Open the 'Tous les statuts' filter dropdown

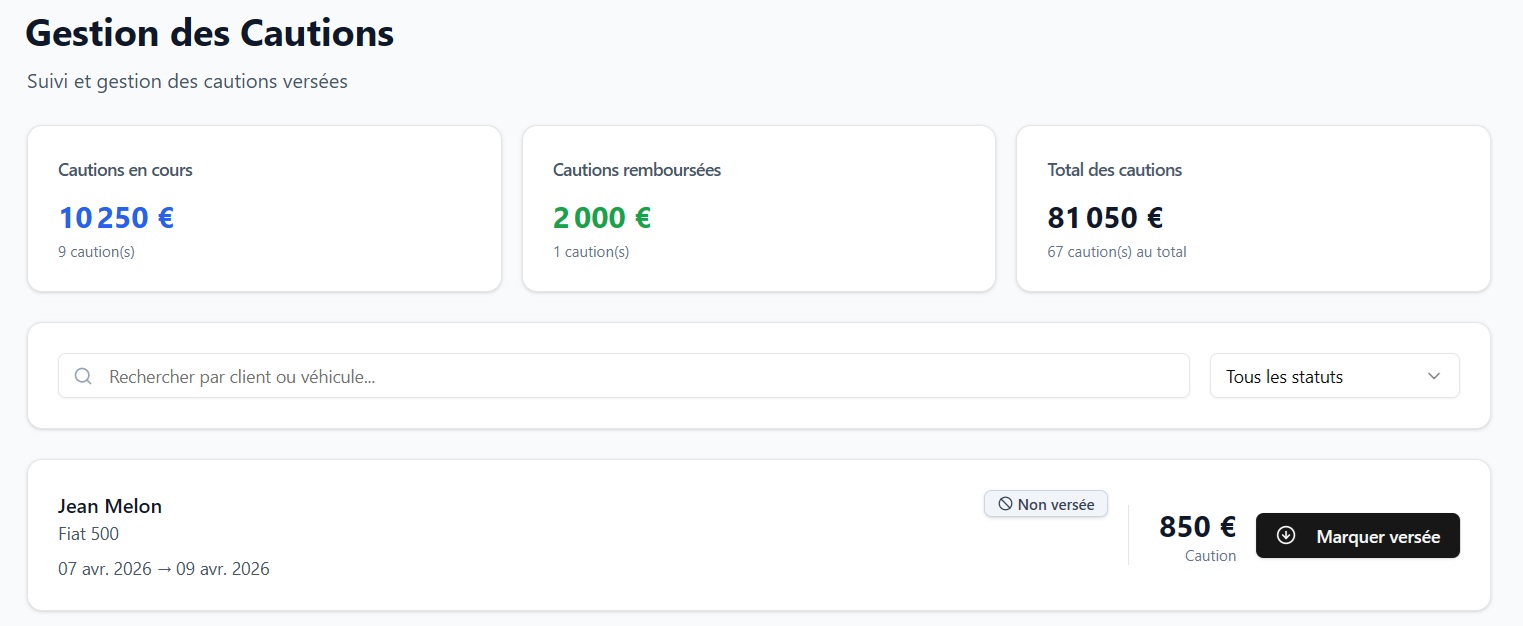pyautogui.click(x=1320, y=376)
